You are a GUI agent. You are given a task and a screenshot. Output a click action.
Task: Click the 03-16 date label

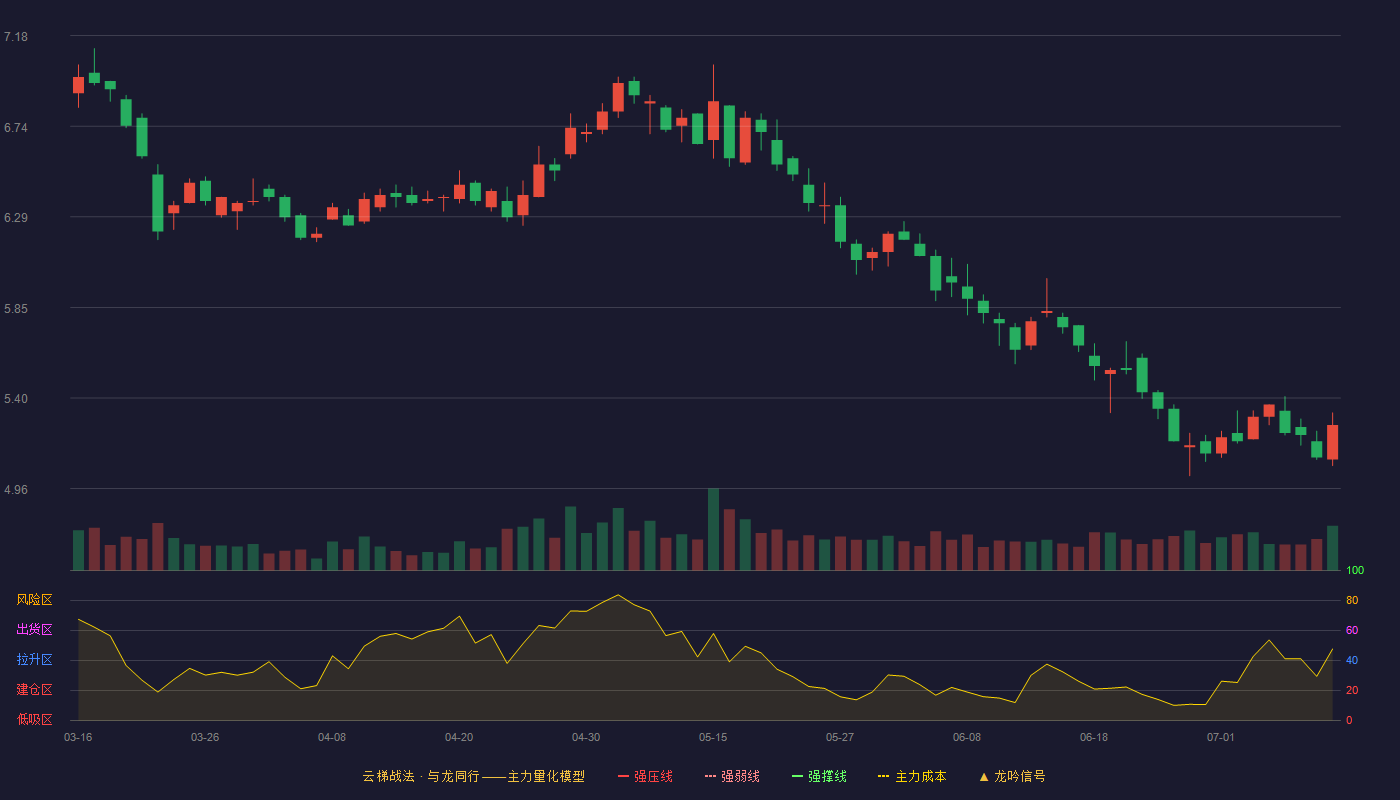[x=78, y=737]
